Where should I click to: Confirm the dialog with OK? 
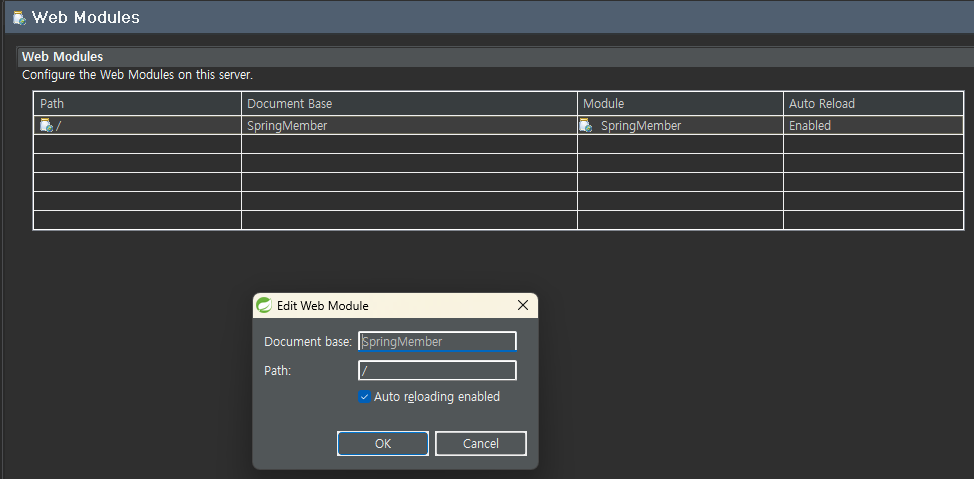click(x=383, y=444)
